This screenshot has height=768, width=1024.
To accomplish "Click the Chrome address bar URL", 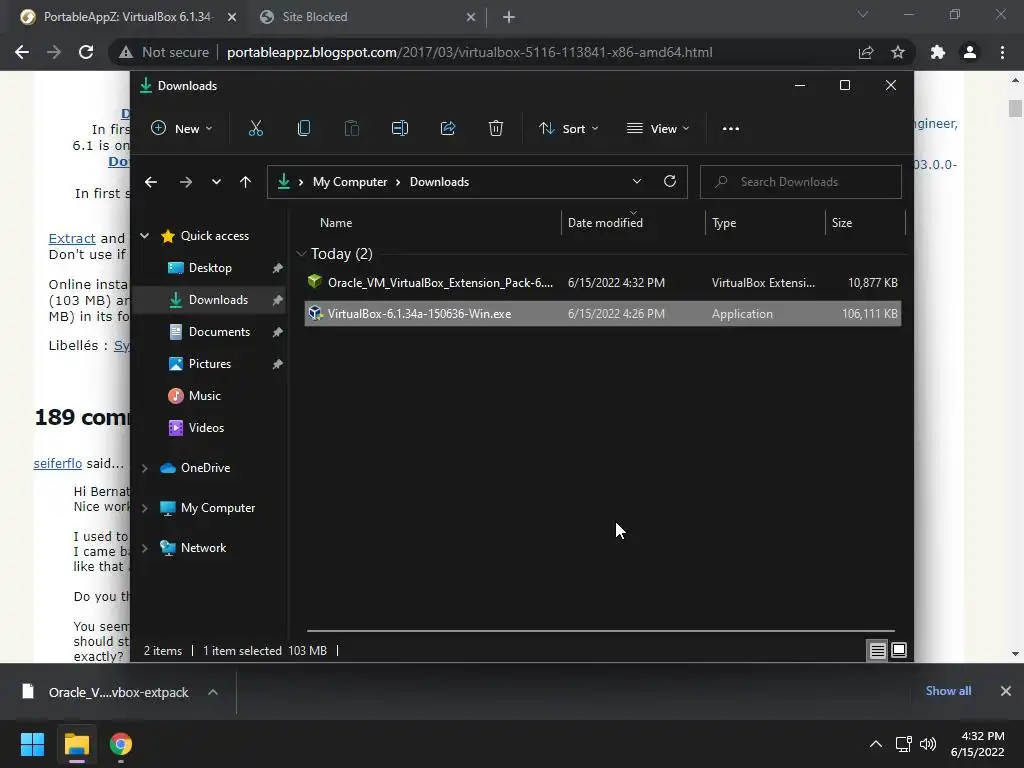I will click(x=470, y=52).
